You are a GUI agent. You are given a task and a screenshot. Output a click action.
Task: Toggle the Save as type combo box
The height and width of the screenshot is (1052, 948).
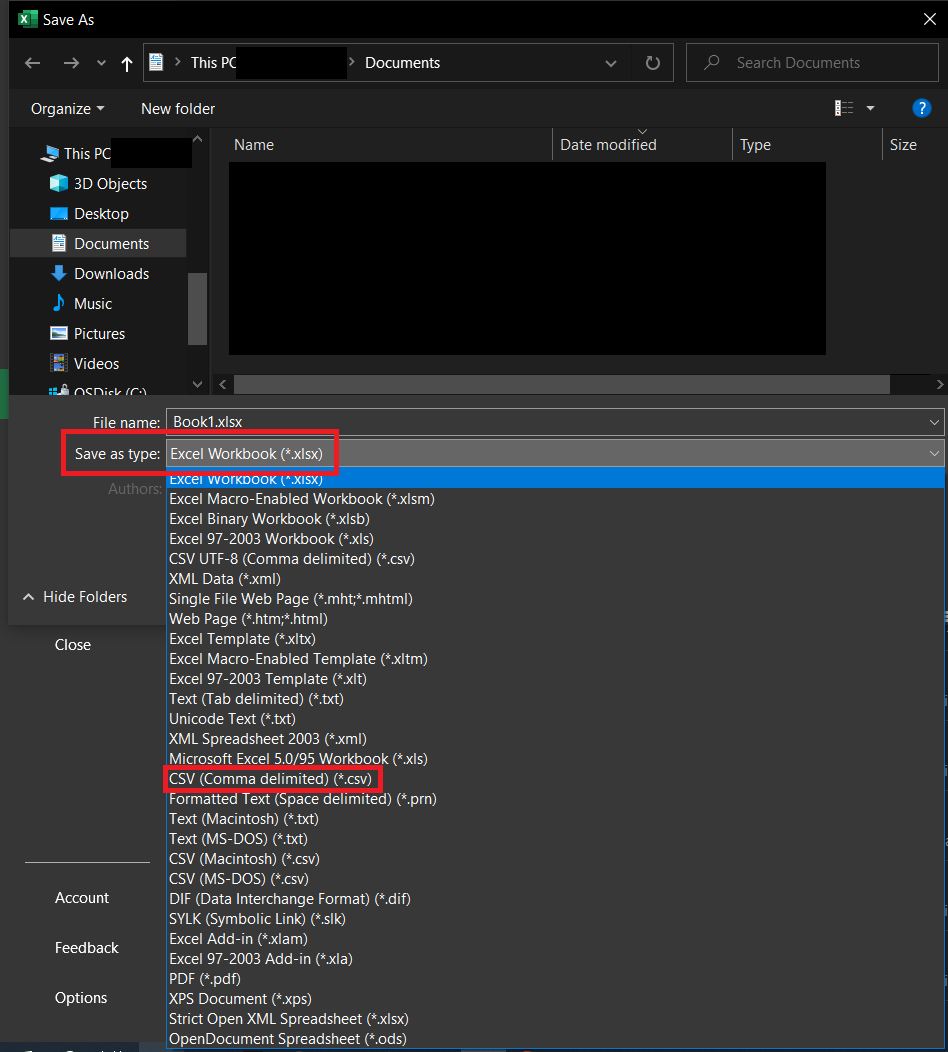coord(555,454)
